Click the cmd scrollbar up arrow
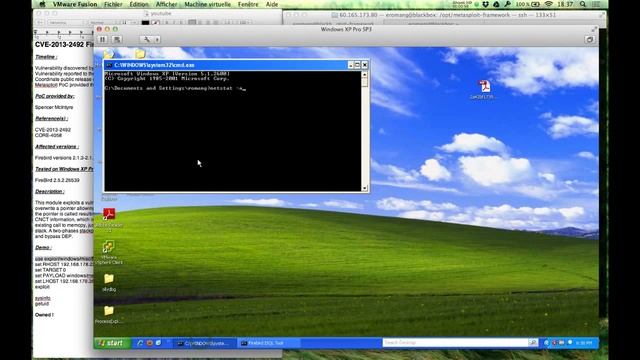Screen dimensions: 640x360 coord(364,74)
